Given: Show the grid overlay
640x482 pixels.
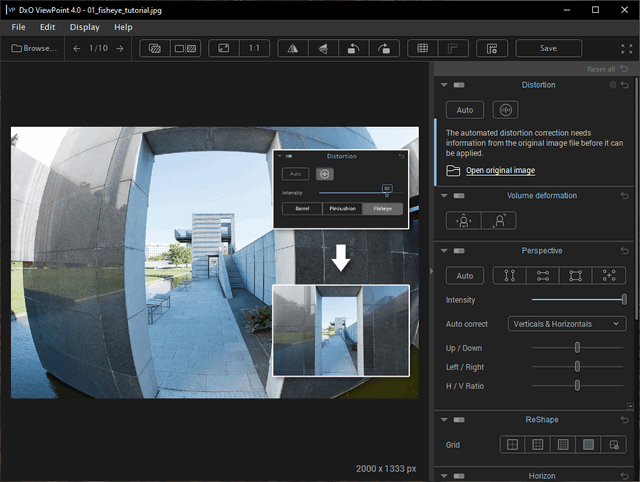Looking at the screenshot, I should [423, 48].
